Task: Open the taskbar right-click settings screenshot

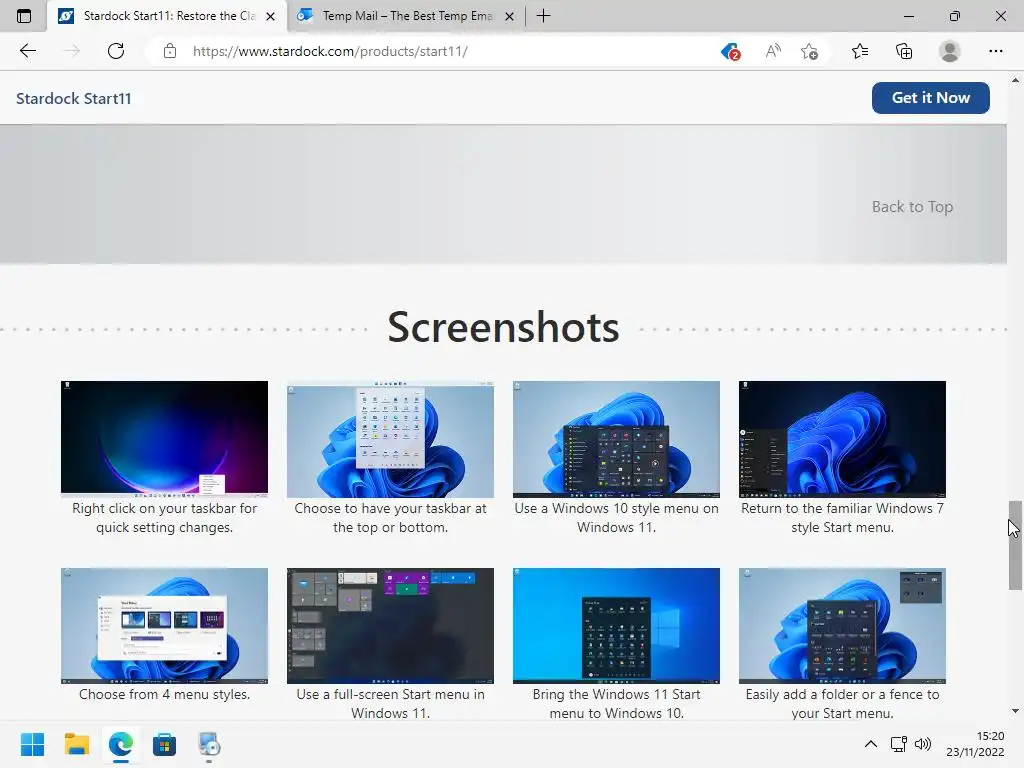Action: pos(165,439)
